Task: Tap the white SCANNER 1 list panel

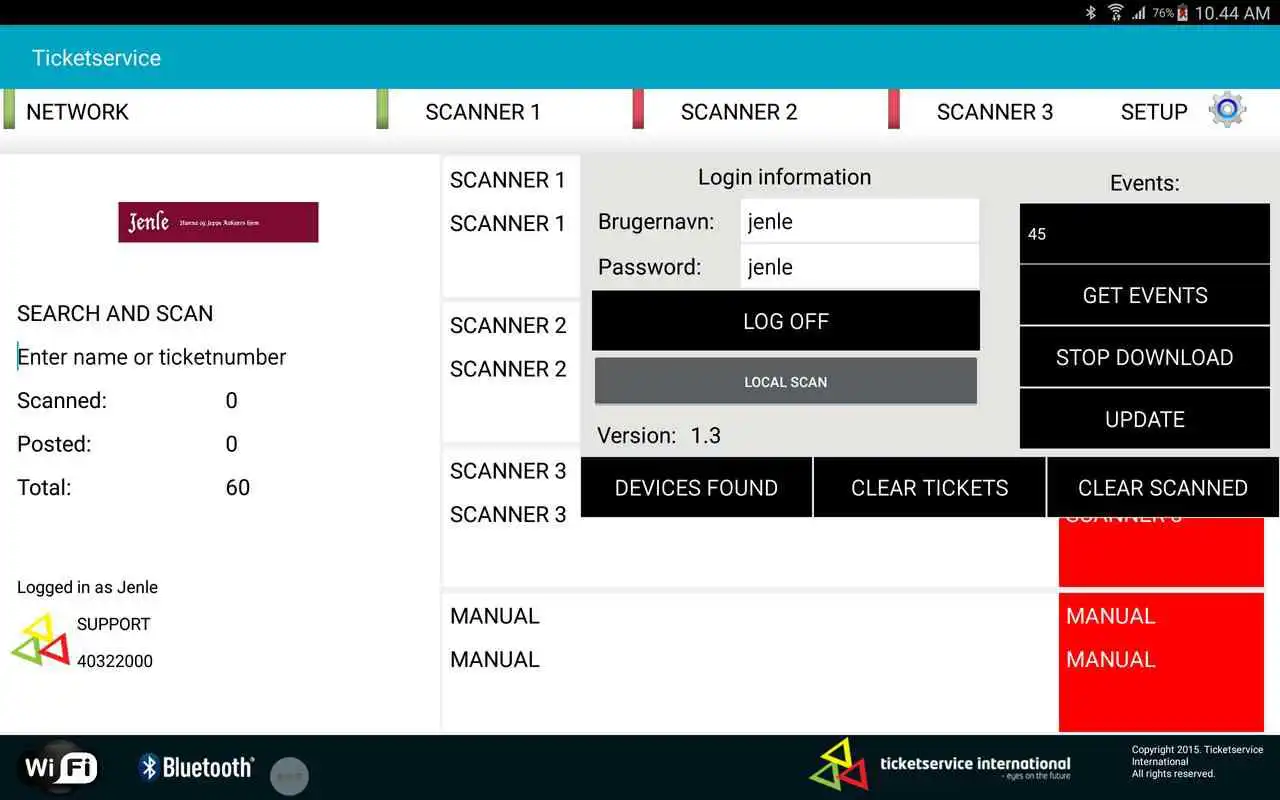Action: tap(511, 227)
